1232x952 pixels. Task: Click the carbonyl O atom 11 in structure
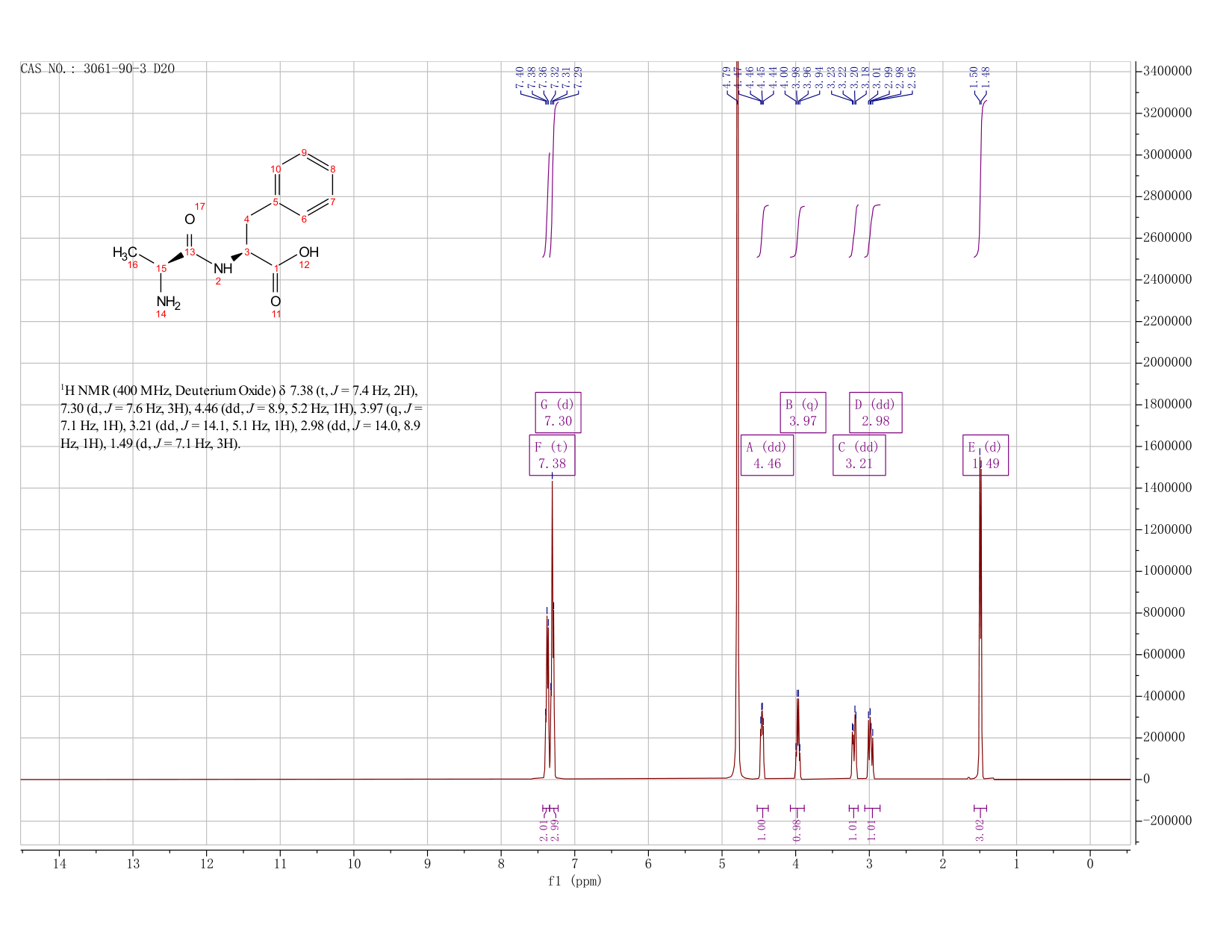276,302
